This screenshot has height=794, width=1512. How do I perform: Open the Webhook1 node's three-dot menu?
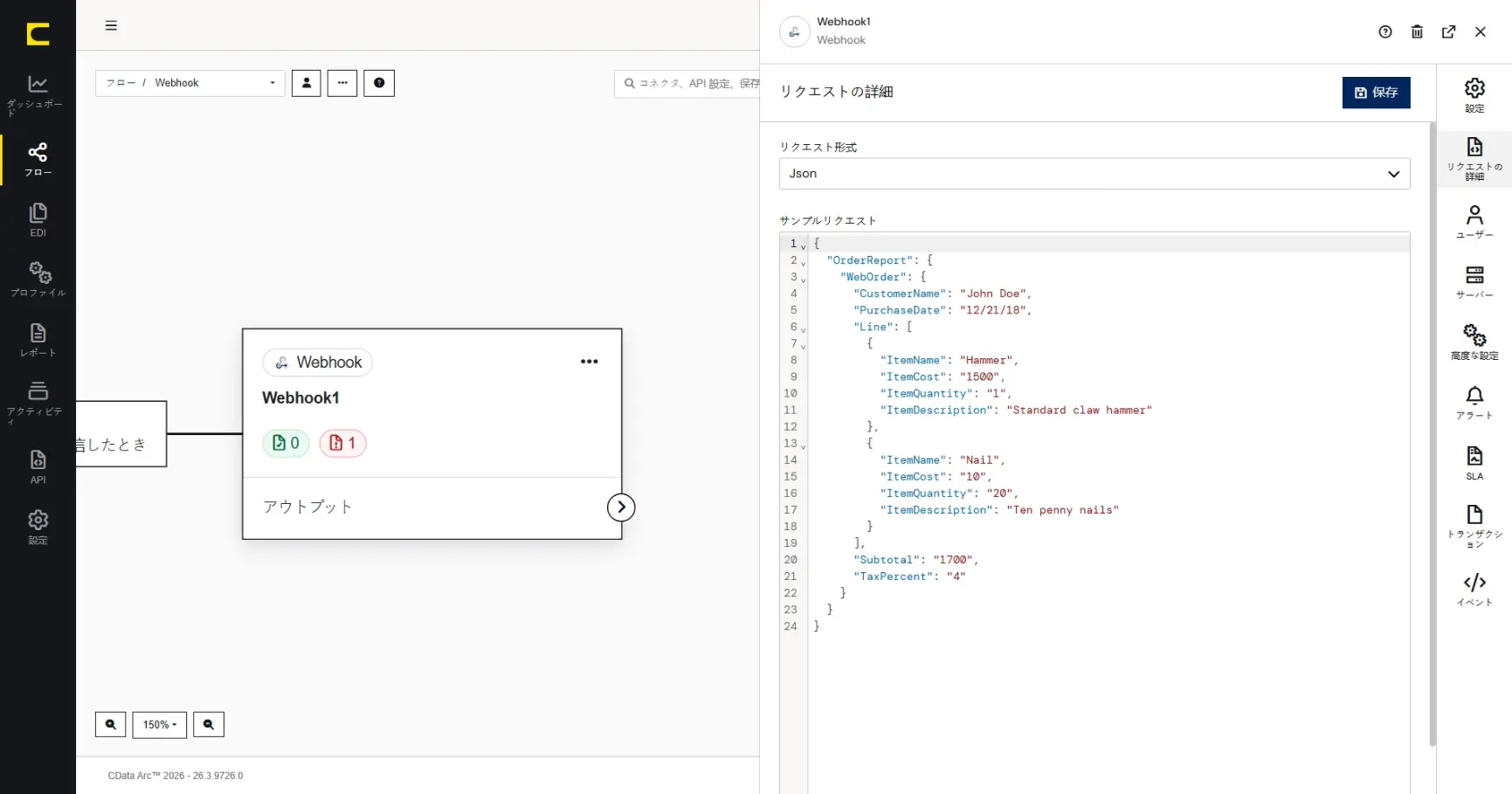click(x=590, y=362)
